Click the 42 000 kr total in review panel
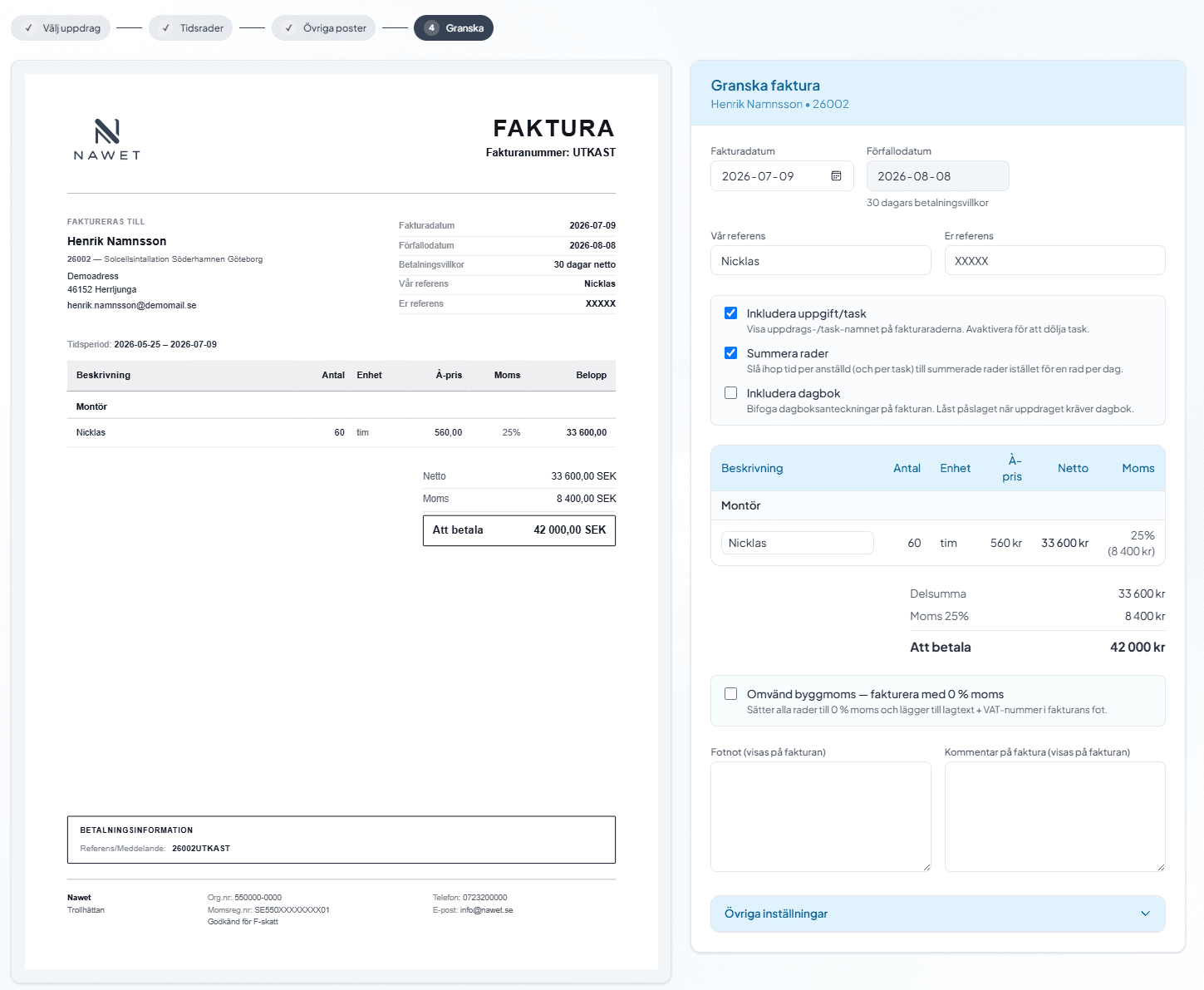The height and width of the screenshot is (990, 1204). pyautogui.click(x=1137, y=647)
